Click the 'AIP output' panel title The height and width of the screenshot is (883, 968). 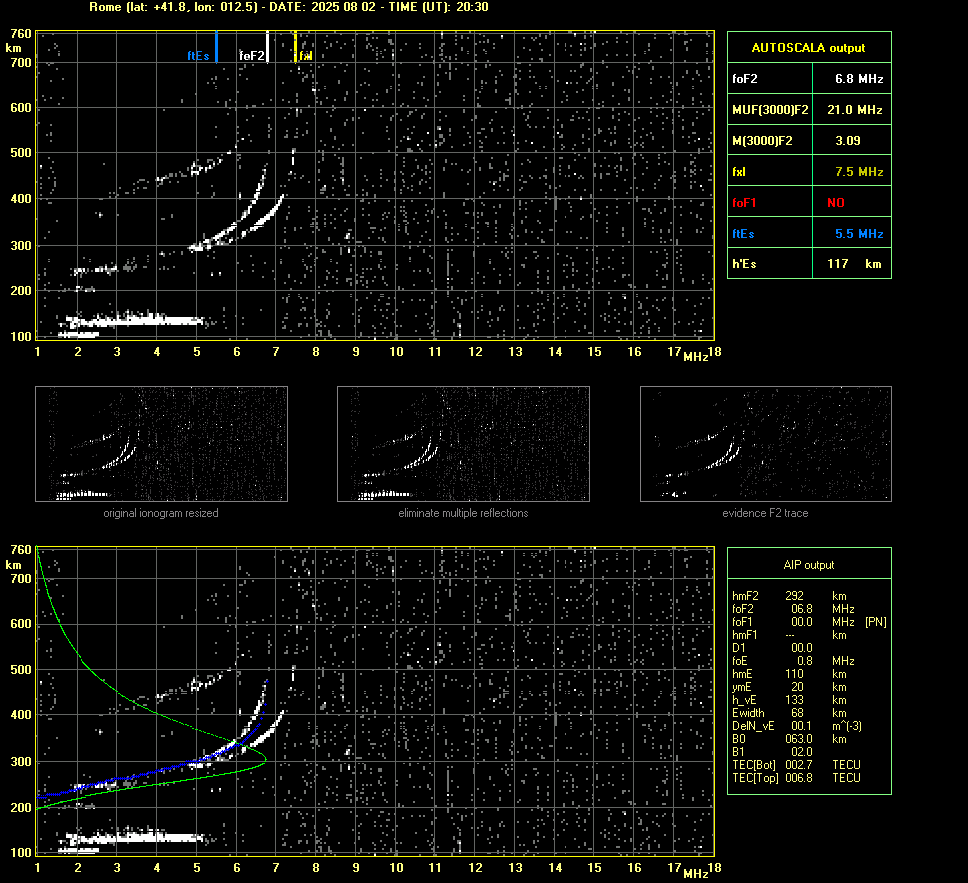809,565
